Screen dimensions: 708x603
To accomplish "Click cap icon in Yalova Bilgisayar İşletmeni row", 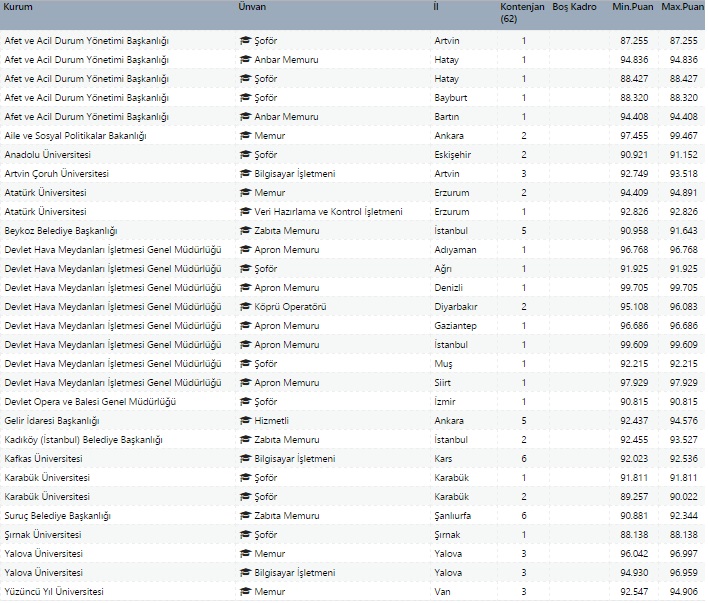I will tap(245, 573).
